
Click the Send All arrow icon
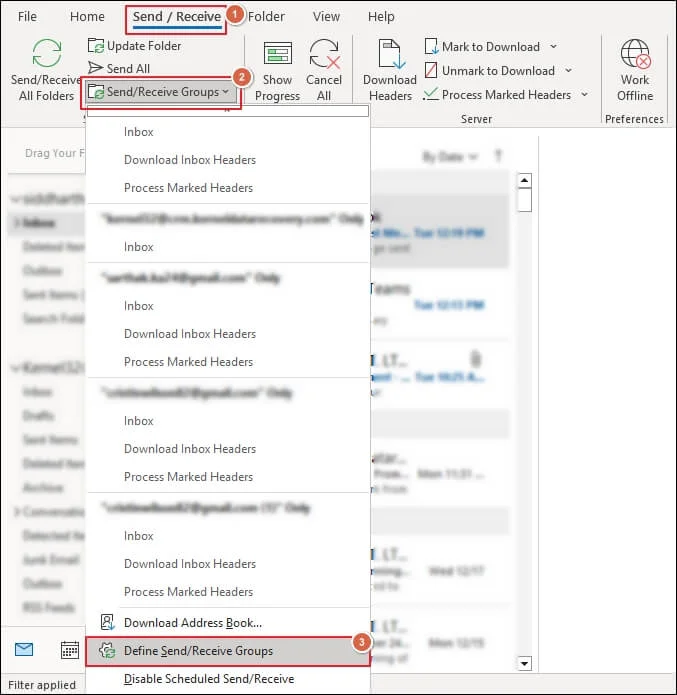(x=95, y=68)
